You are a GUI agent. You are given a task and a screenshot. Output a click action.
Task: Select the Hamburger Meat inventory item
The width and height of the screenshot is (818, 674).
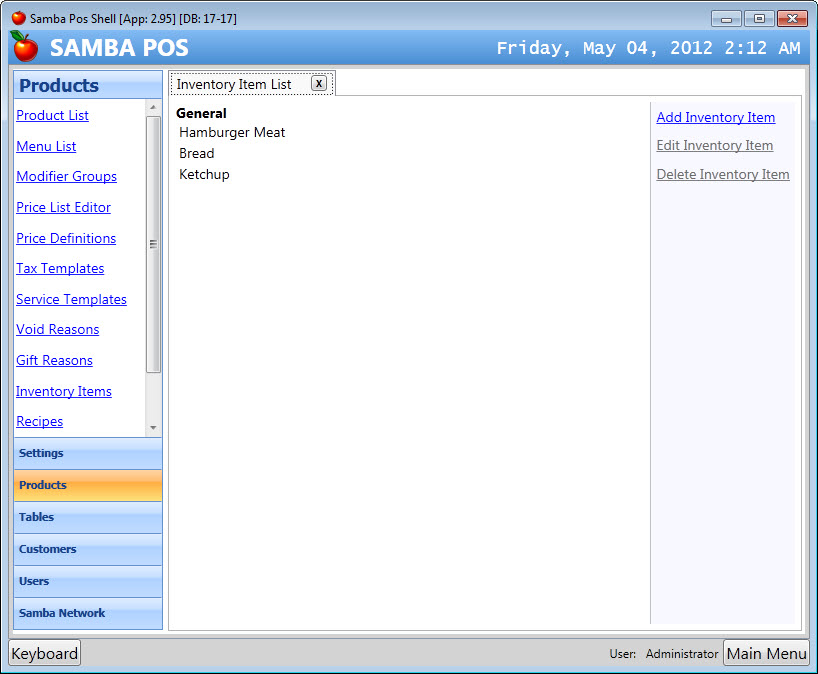pos(232,133)
